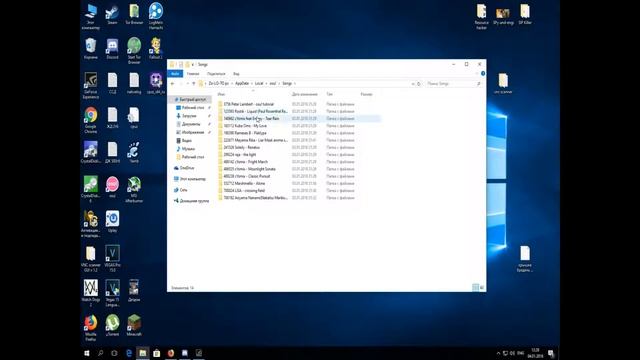Viewport: 640px width, 360px height.
Task: Go back in File Explorer
Action: pos(173,83)
